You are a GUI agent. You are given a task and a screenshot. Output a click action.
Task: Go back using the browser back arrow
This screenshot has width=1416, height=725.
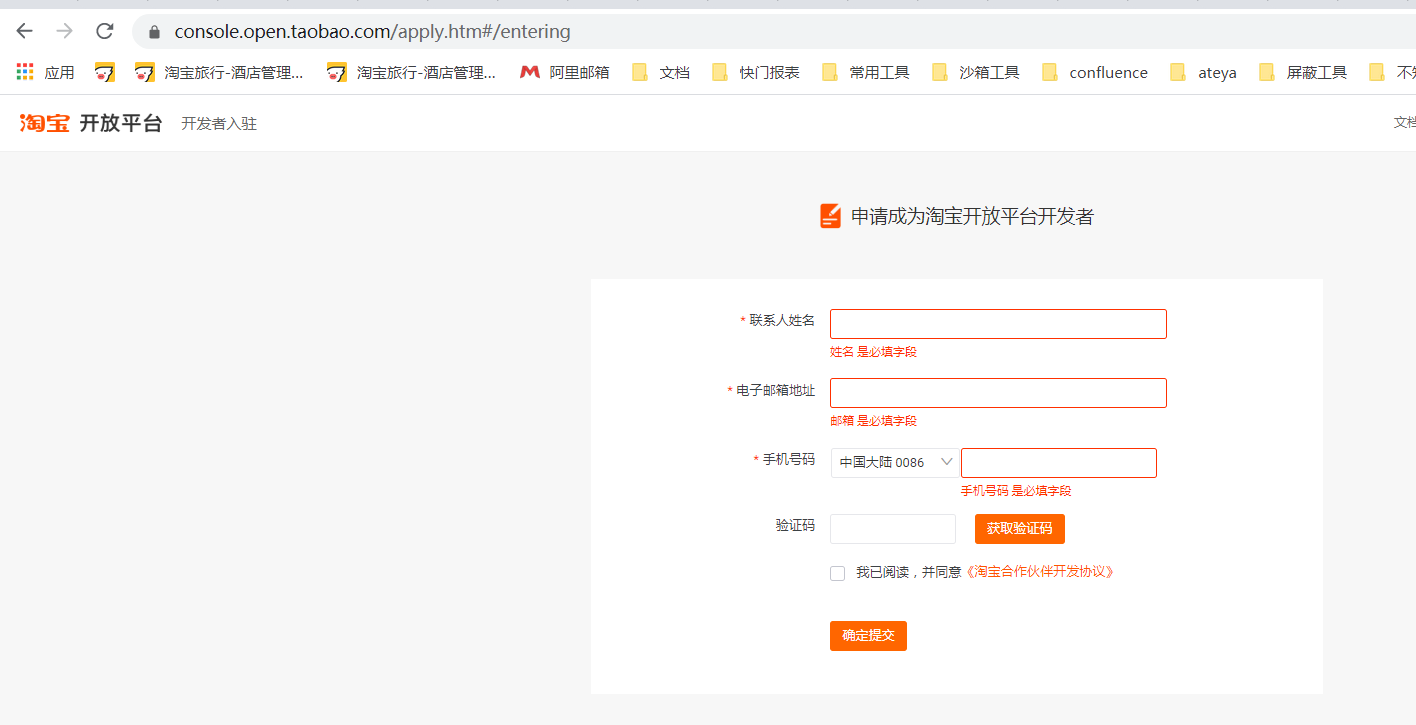24,31
